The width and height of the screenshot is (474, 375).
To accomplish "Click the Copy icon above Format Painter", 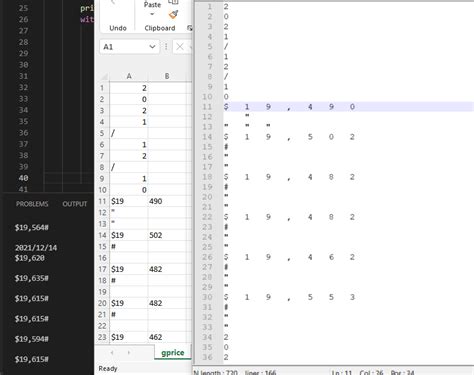I will click(x=174, y=2).
